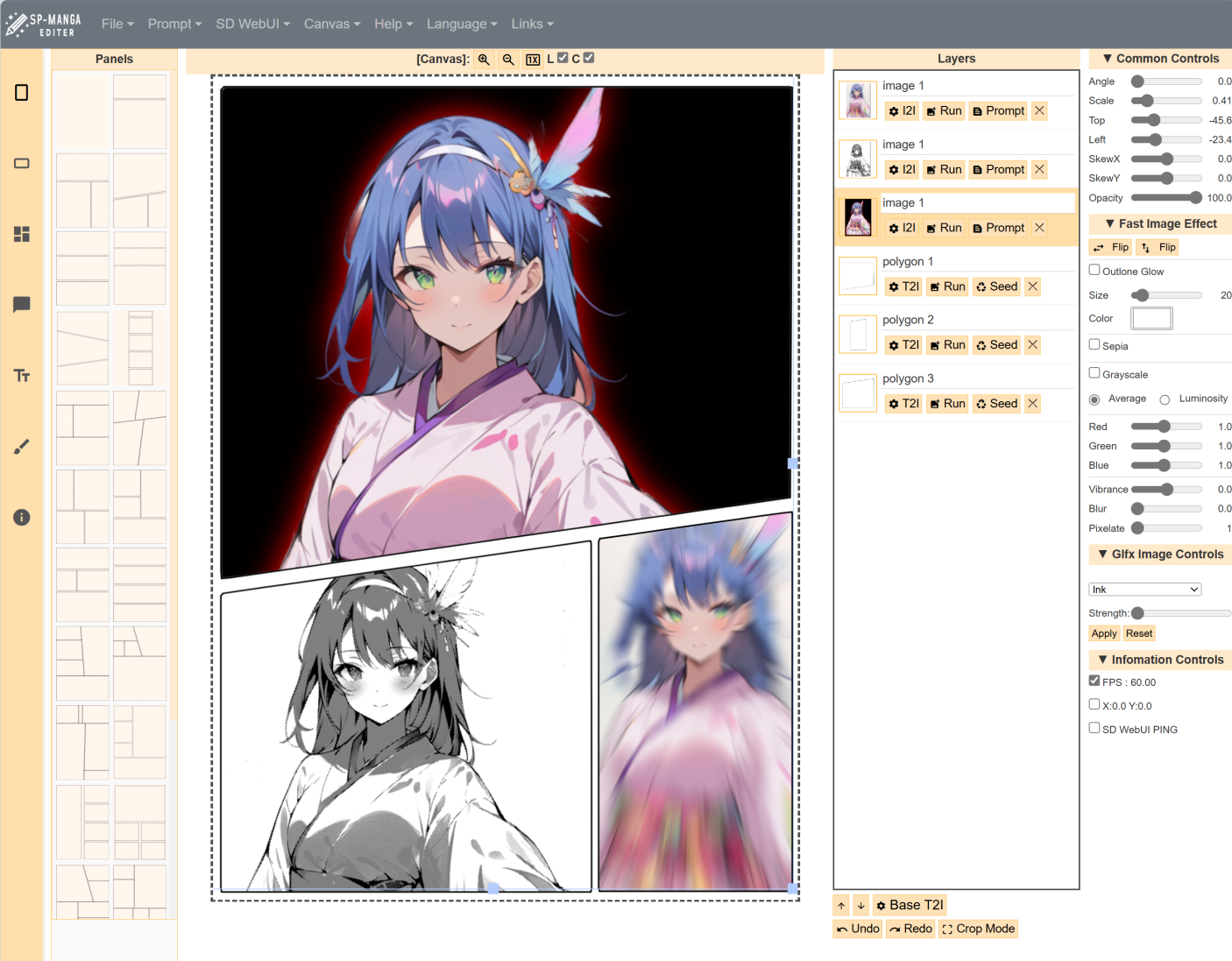Select the polygon 1 layer thumbnail
Screen dimensions: 1232x961
pos(858,276)
